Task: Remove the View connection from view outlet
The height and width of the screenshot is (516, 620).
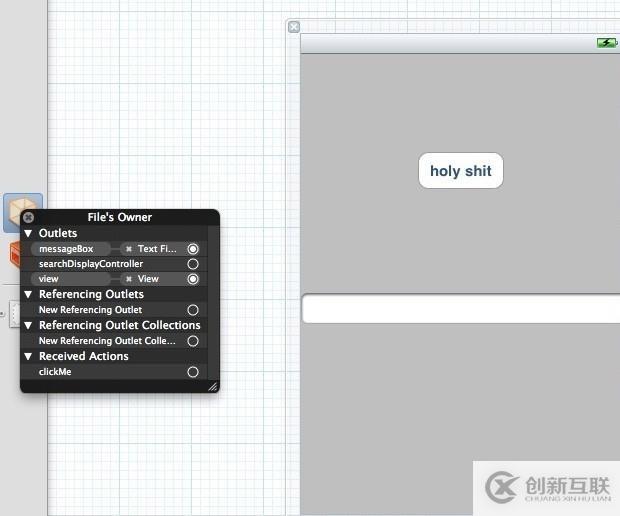Action: 129,279
